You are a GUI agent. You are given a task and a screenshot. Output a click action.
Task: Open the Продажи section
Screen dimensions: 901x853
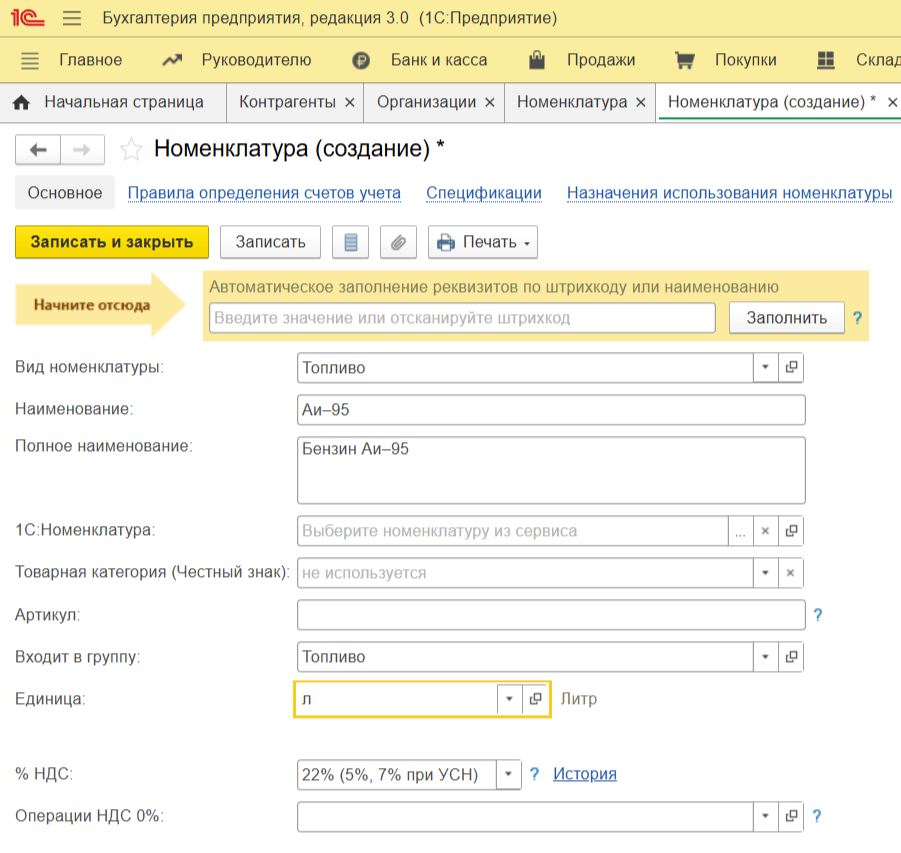click(x=601, y=60)
